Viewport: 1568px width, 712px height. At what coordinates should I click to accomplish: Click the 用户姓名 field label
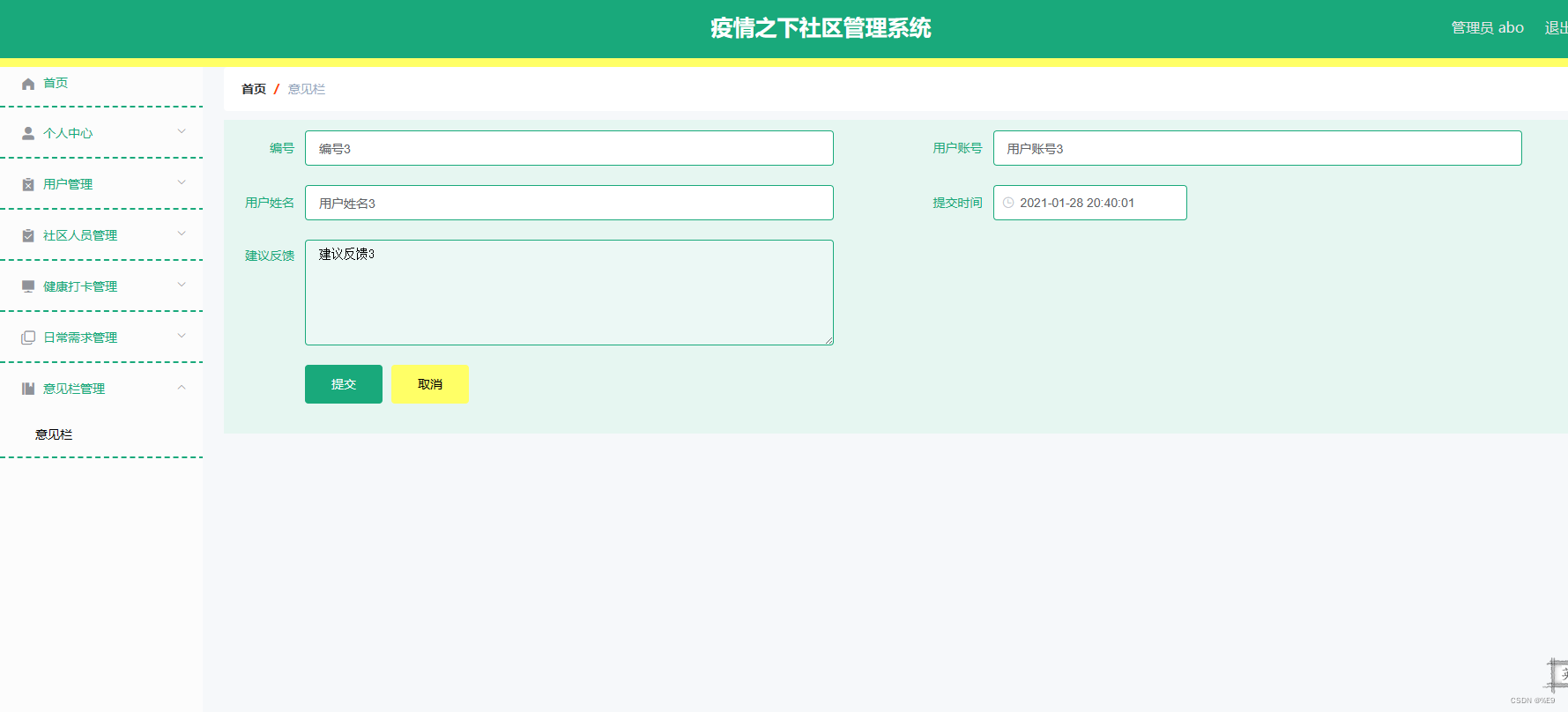click(270, 203)
